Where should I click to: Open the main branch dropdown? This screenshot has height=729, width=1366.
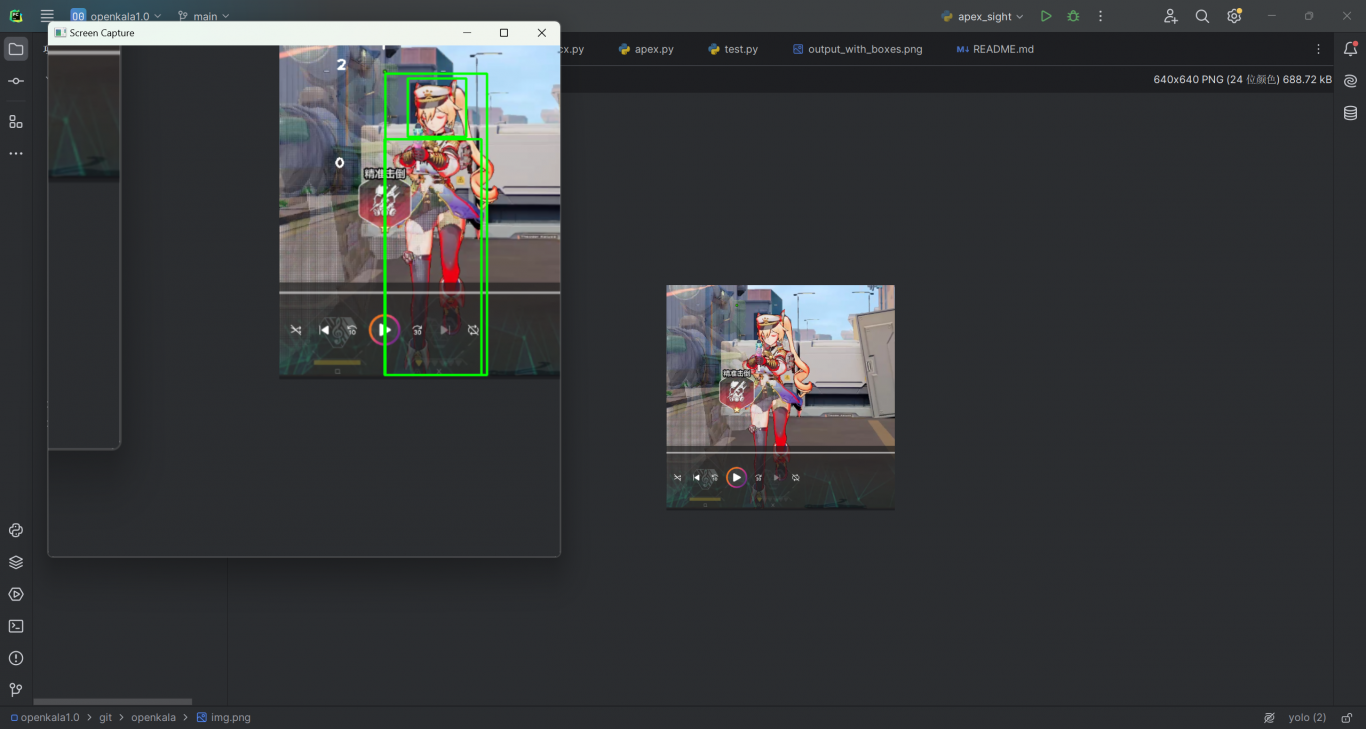(203, 16)
